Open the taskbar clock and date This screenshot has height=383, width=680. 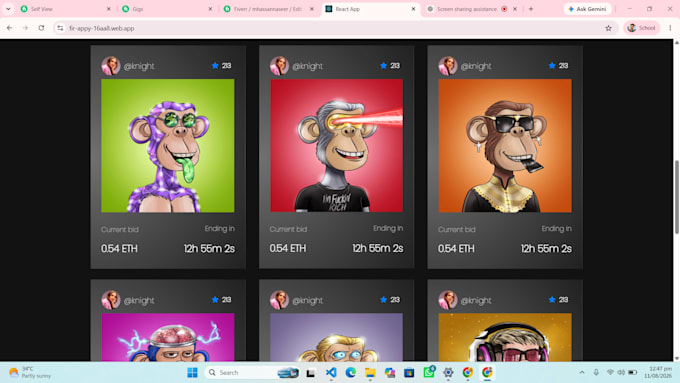(658, 372)
